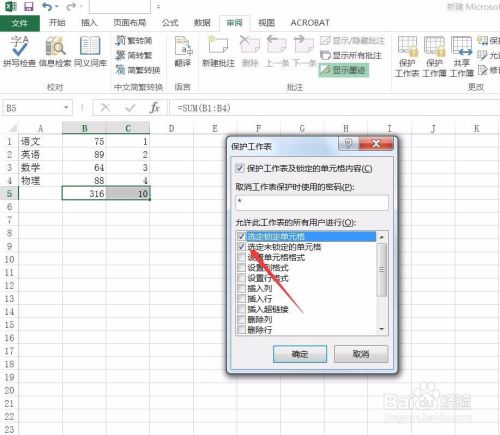Select column B header

[84, 128]
